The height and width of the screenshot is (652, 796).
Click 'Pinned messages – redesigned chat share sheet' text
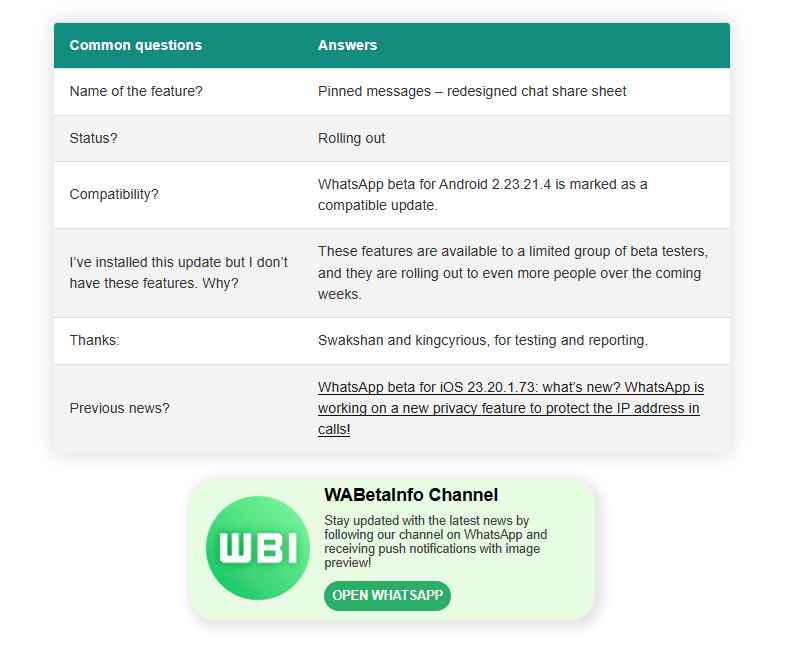[x=472, y=91]
